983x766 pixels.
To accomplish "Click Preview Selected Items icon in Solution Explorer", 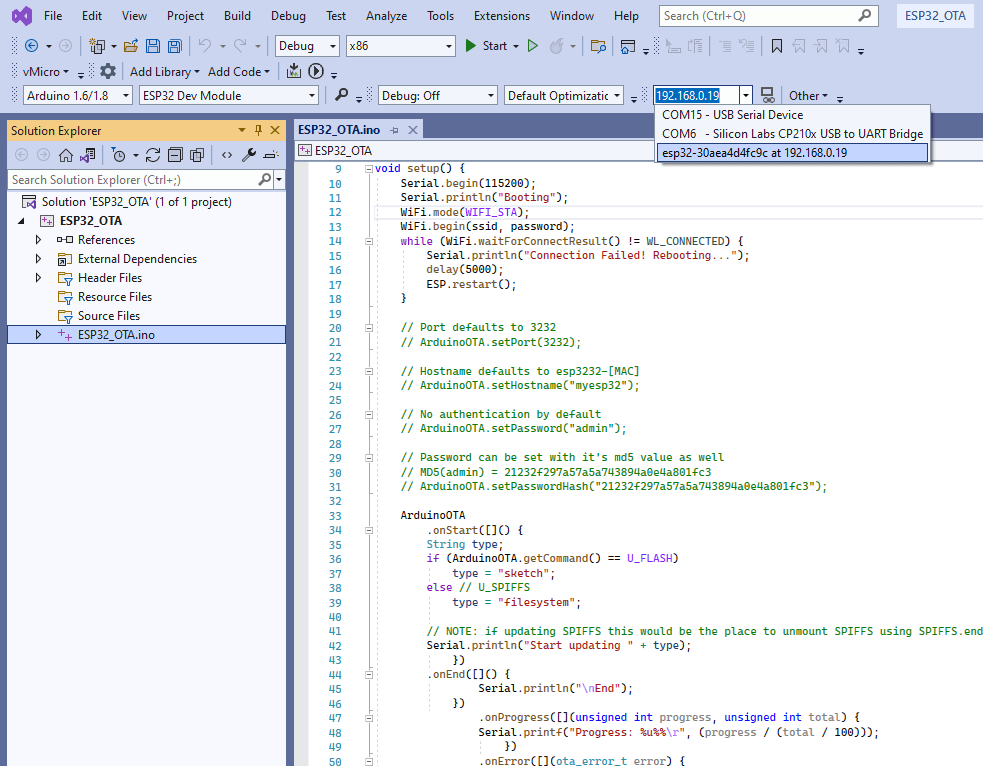I will click(x=271, y=155).
